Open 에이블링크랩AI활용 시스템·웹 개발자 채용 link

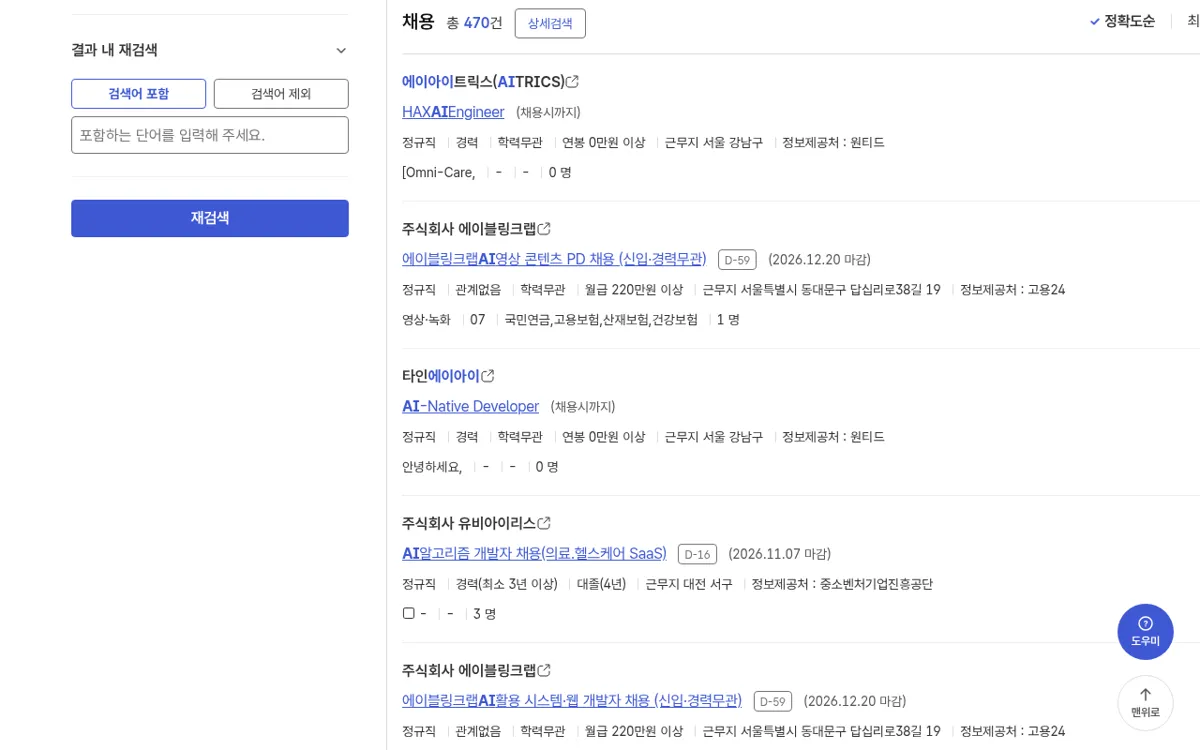572,700
